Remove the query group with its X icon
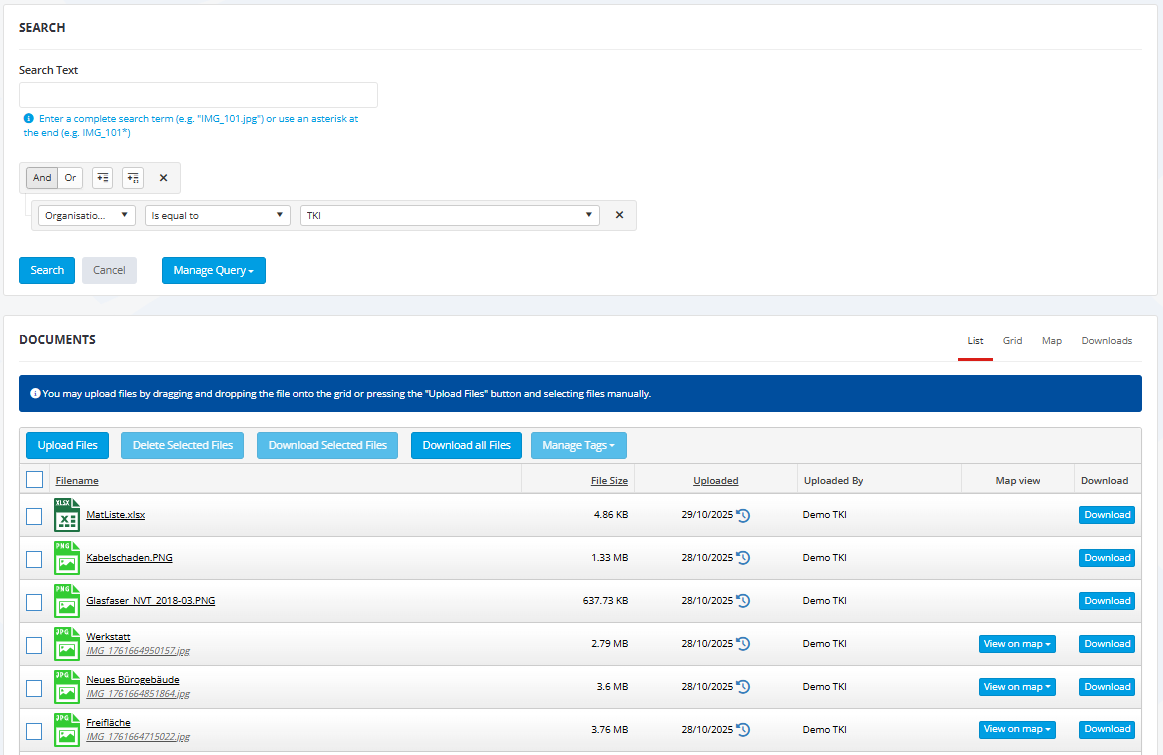This screenshot has width=1163, height=755. [x=164, y=178]
